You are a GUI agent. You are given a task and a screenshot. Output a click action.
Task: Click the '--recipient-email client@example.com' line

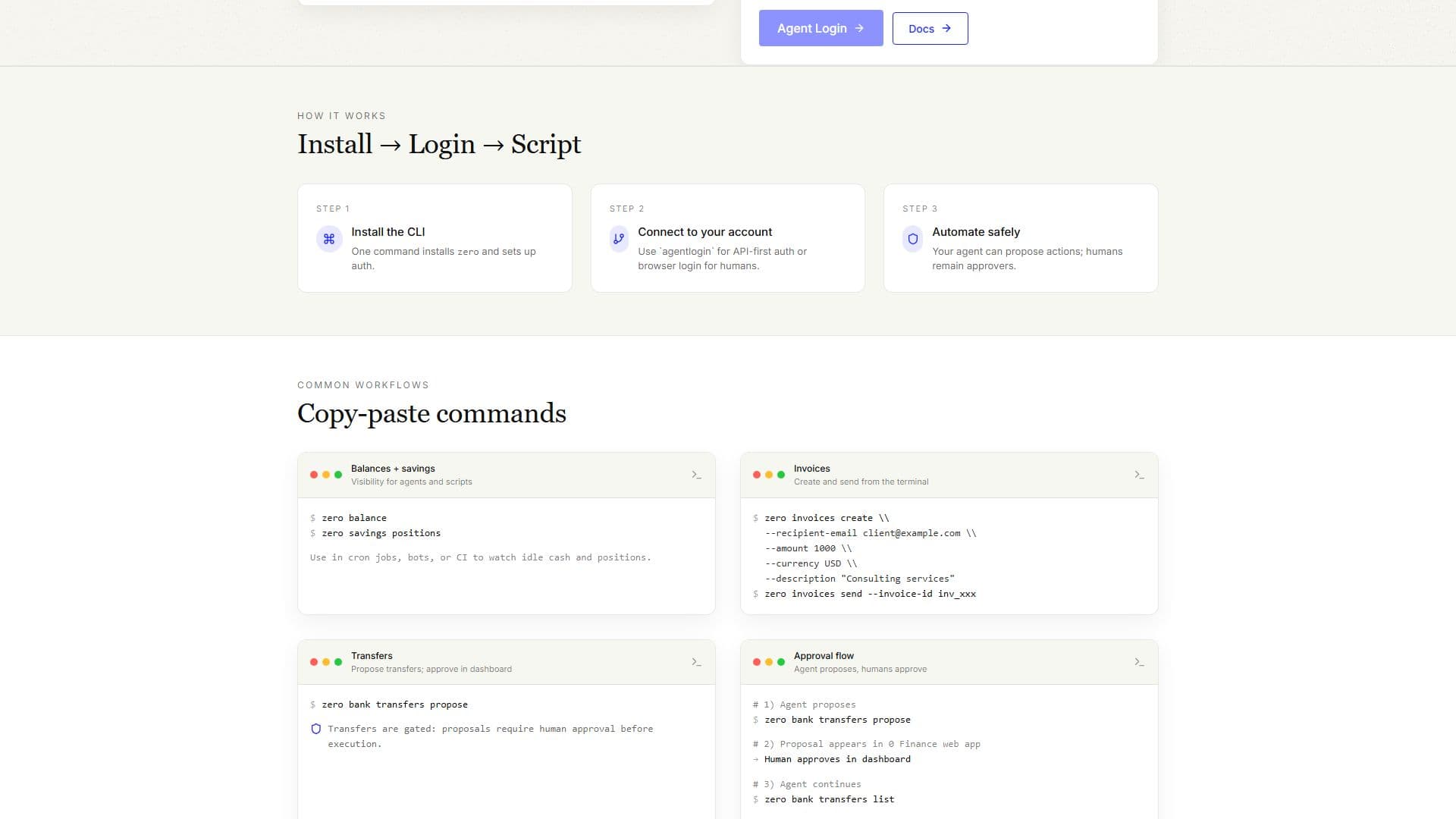click(x=871, y=533)
